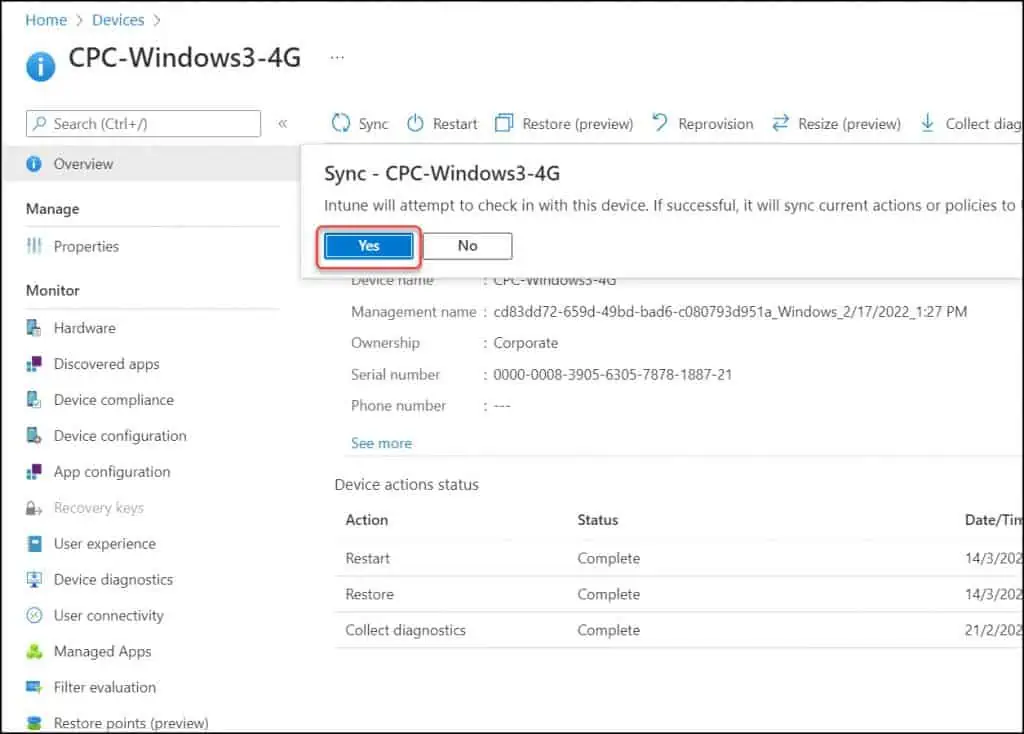The image size is (1024, 734).
Task: Click the Device actions status heading
Action: (407, 485)
